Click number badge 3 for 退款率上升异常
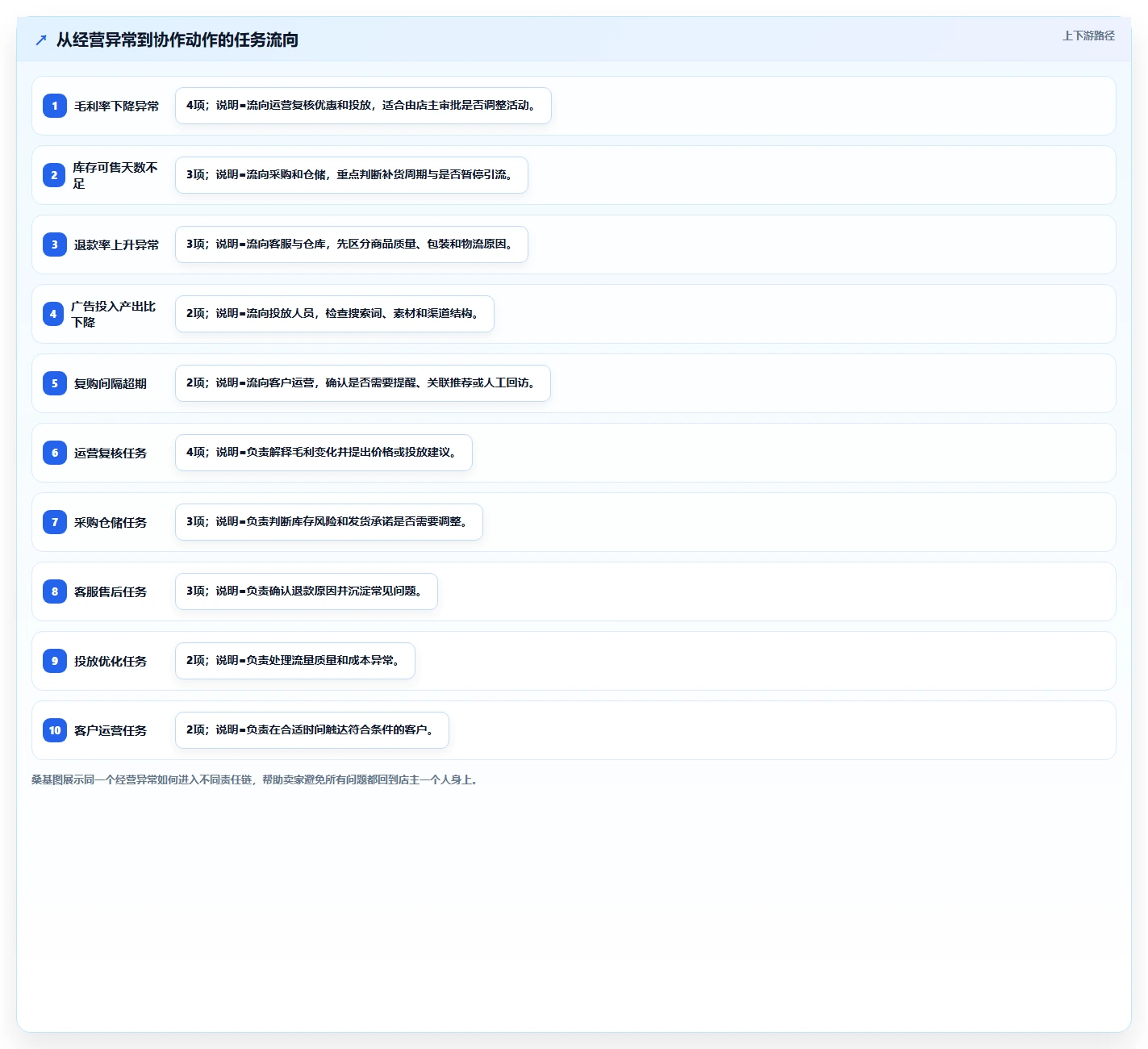1148x1049 pixels. 55,244
